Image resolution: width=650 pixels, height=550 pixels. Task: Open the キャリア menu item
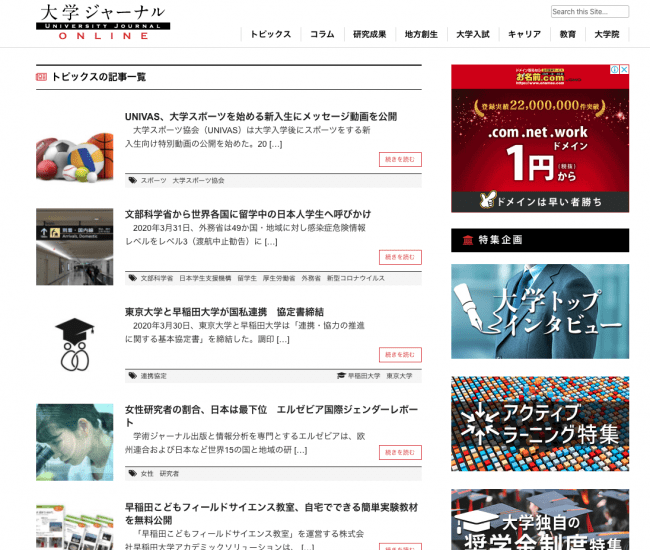pyautogui.click(x=524, y=34)
